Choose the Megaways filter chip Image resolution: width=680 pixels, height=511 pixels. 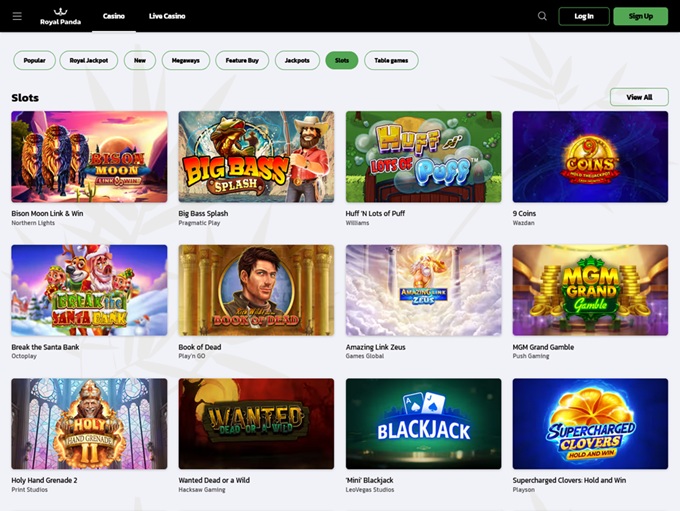pyautogui.click(x=186, y=60)
